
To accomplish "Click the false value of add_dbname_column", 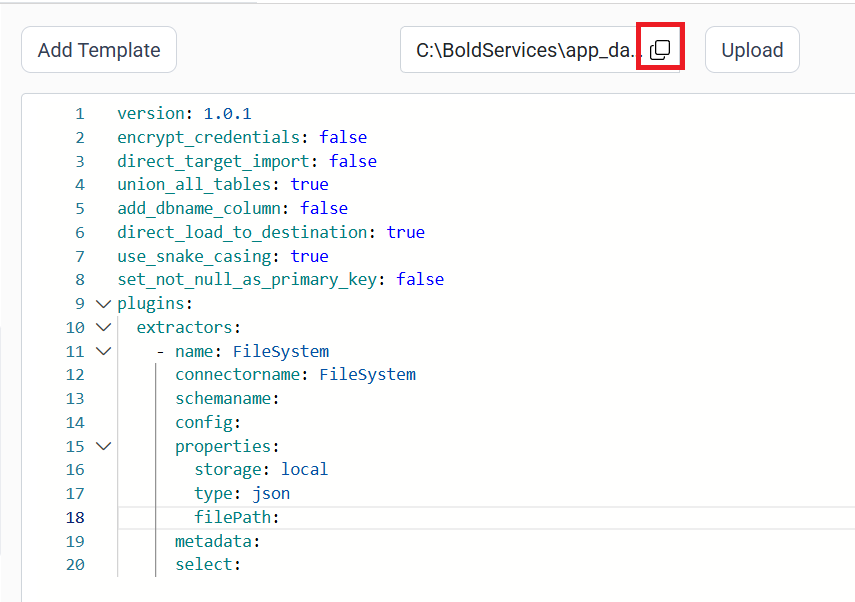I will [324, 208].
